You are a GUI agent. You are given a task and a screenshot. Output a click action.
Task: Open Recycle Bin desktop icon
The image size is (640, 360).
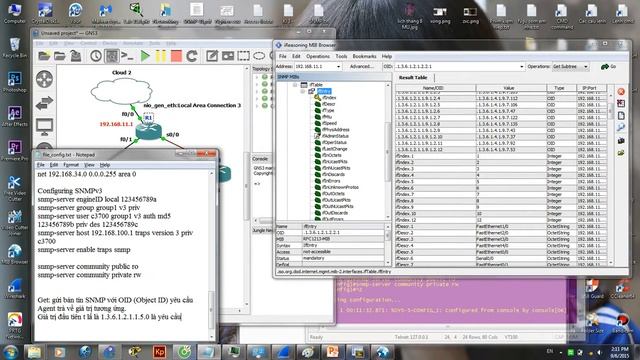coord(15,48)
